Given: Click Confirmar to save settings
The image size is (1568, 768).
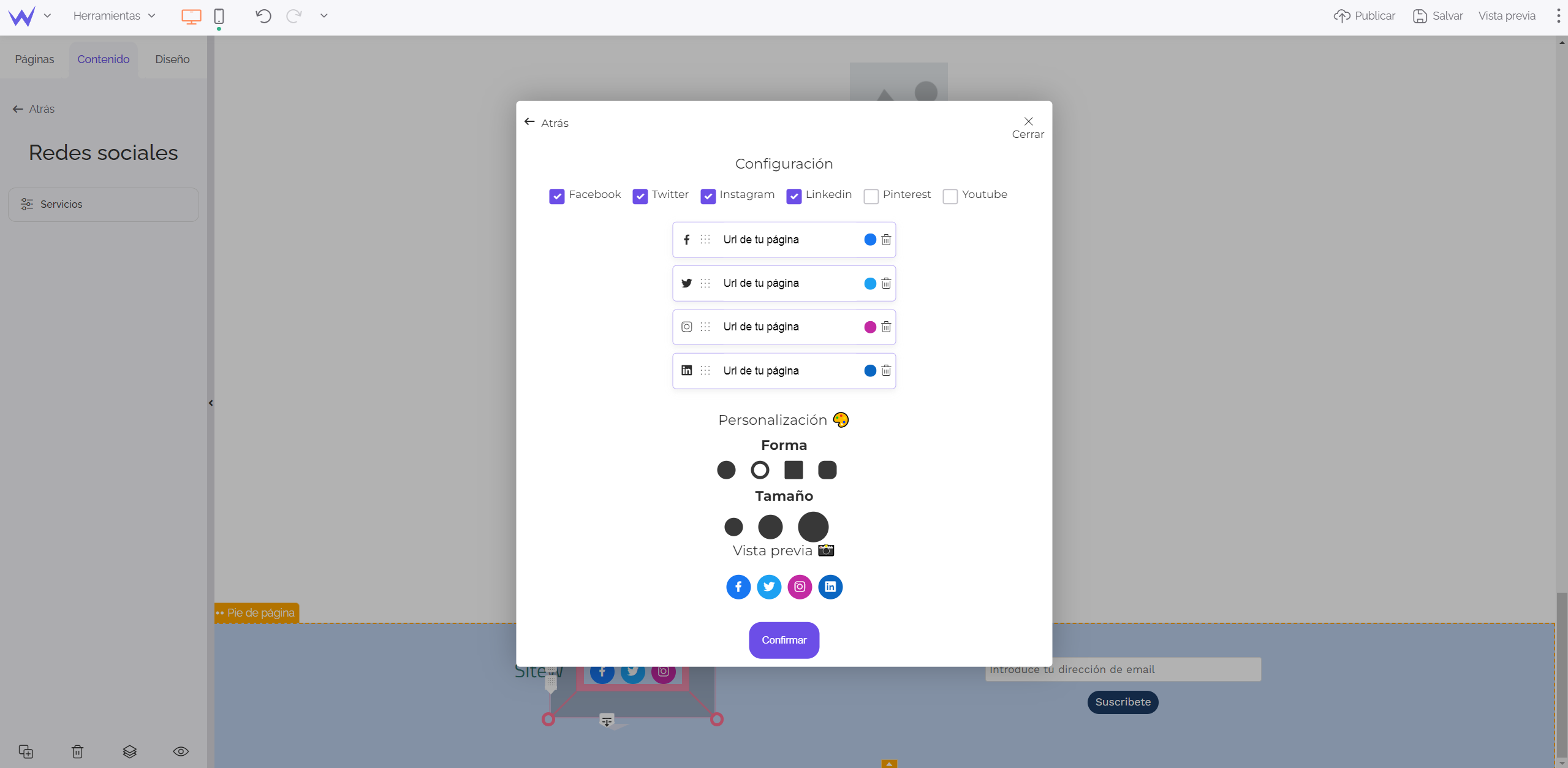Looking at the screenshot, I should click(x=784, y=640).
